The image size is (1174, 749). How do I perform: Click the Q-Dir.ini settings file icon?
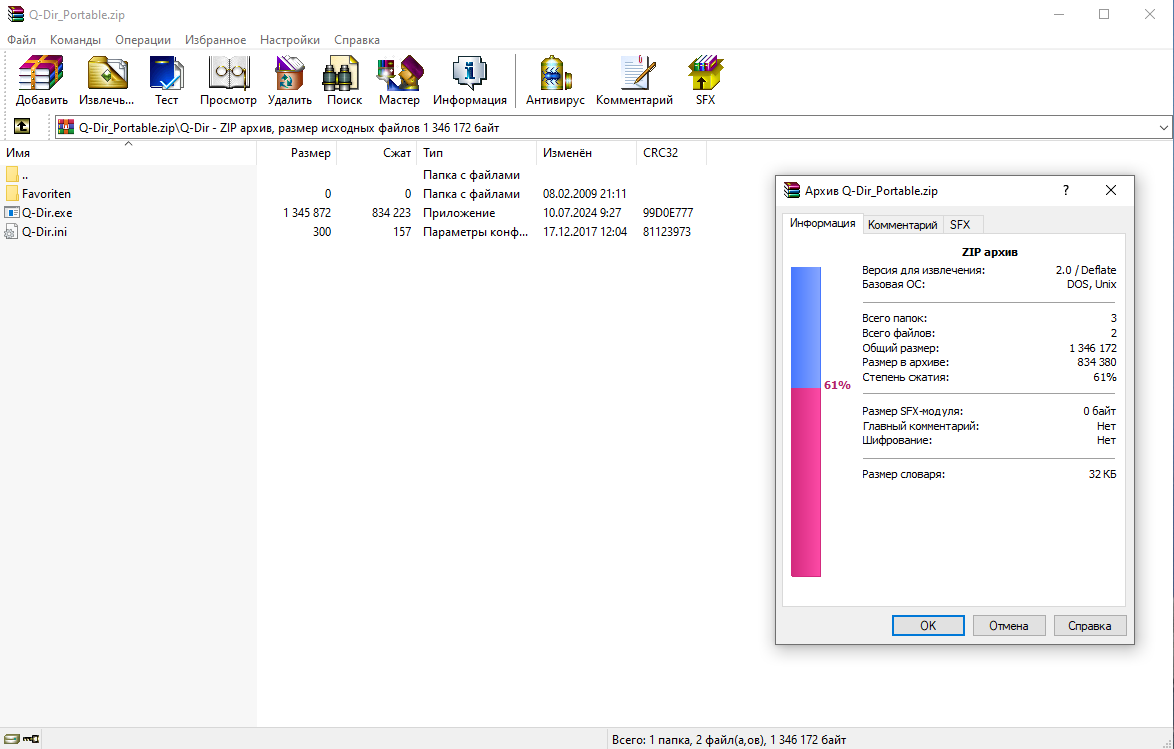pos(12,231)
